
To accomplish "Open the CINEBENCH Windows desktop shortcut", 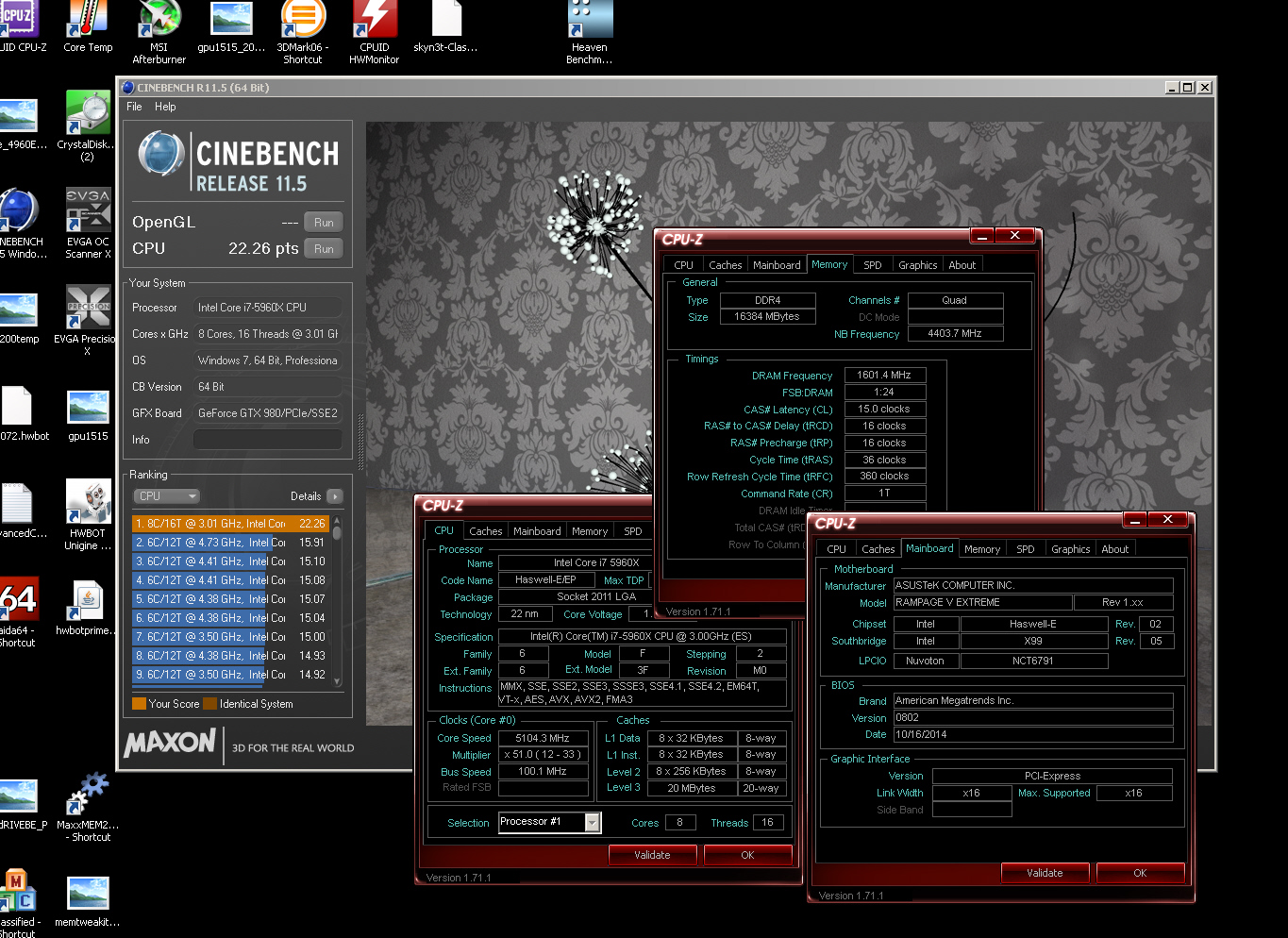I will pyautogui.click(x=19, y=223).
